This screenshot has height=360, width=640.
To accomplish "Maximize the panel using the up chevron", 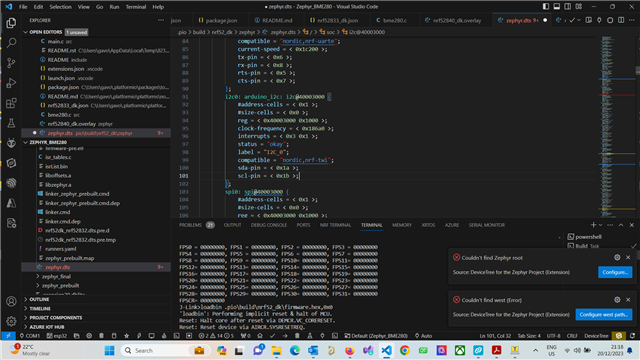I will click(621, 225).
